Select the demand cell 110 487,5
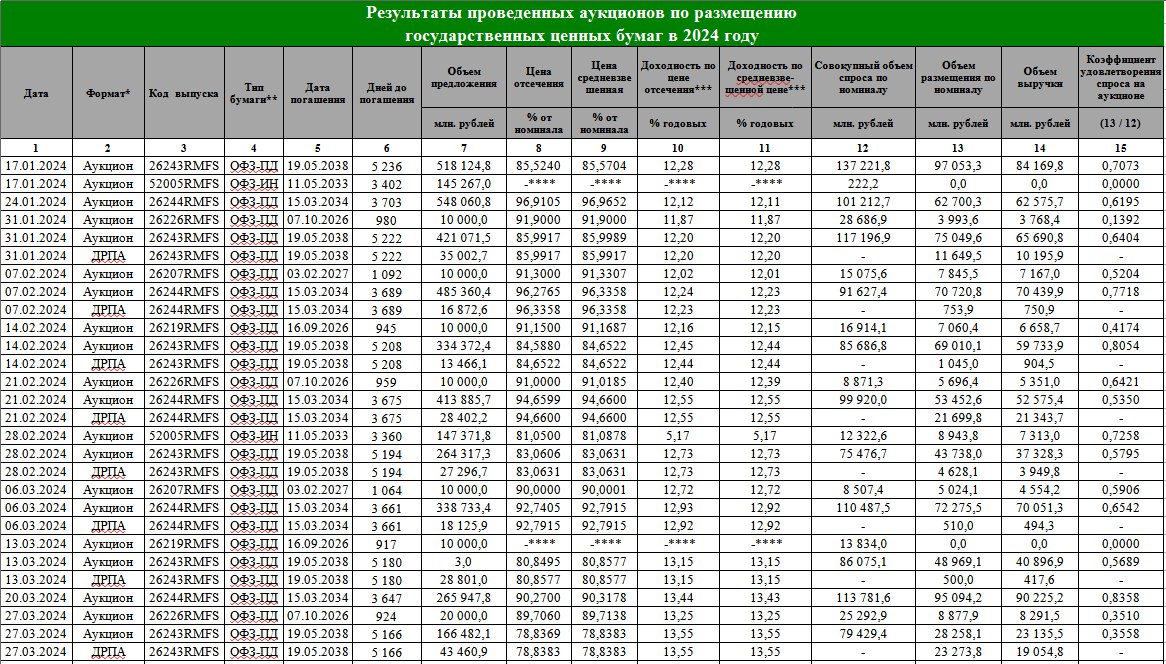1166x664 pixels. click(863, 507)
